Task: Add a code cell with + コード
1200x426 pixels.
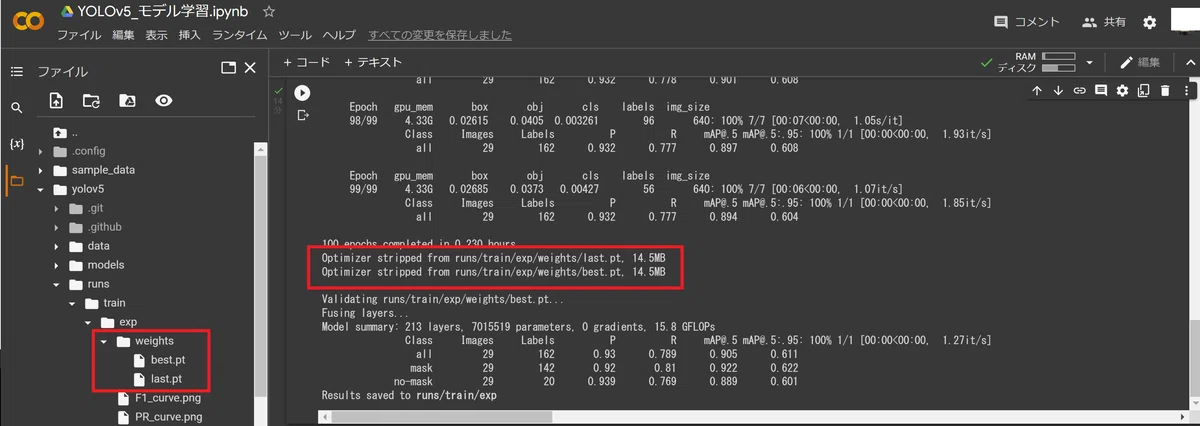Action: click(306, 62)
